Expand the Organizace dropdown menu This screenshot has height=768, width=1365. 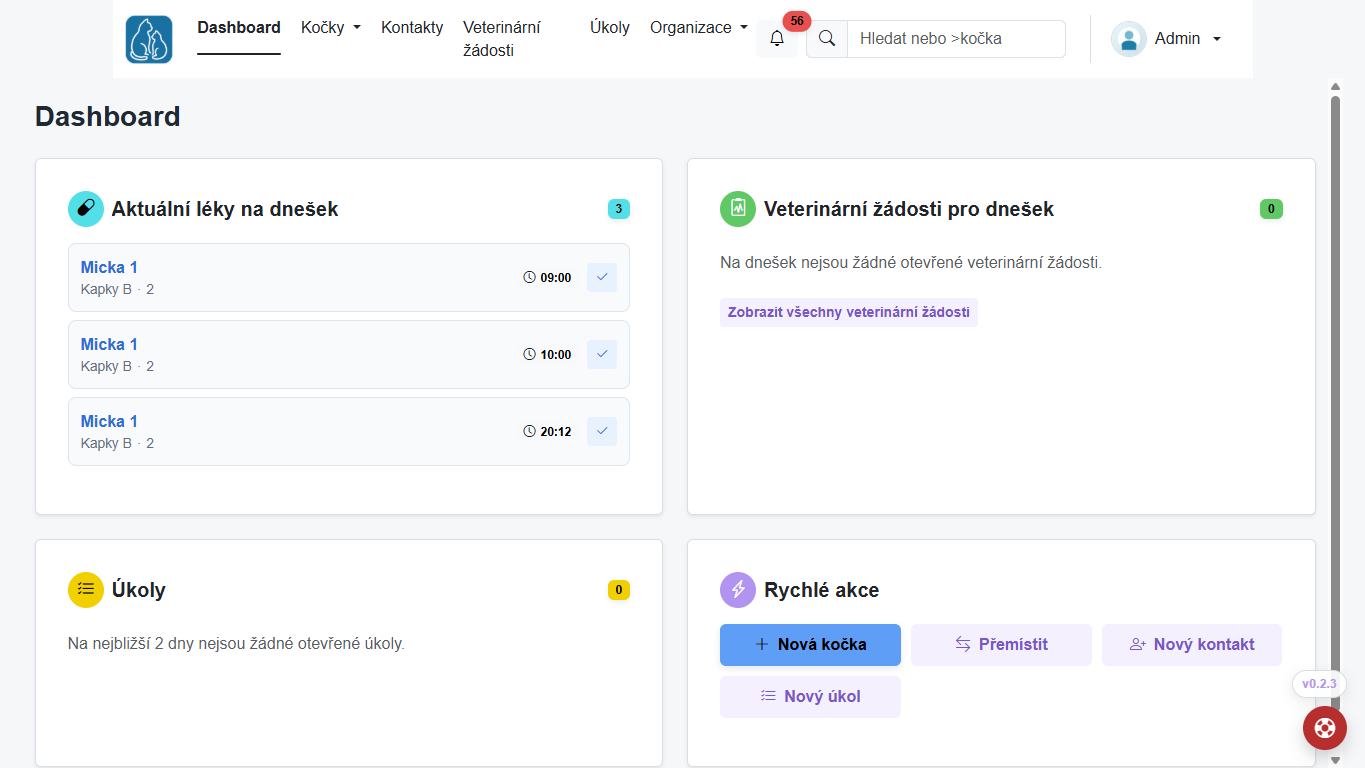699,28
